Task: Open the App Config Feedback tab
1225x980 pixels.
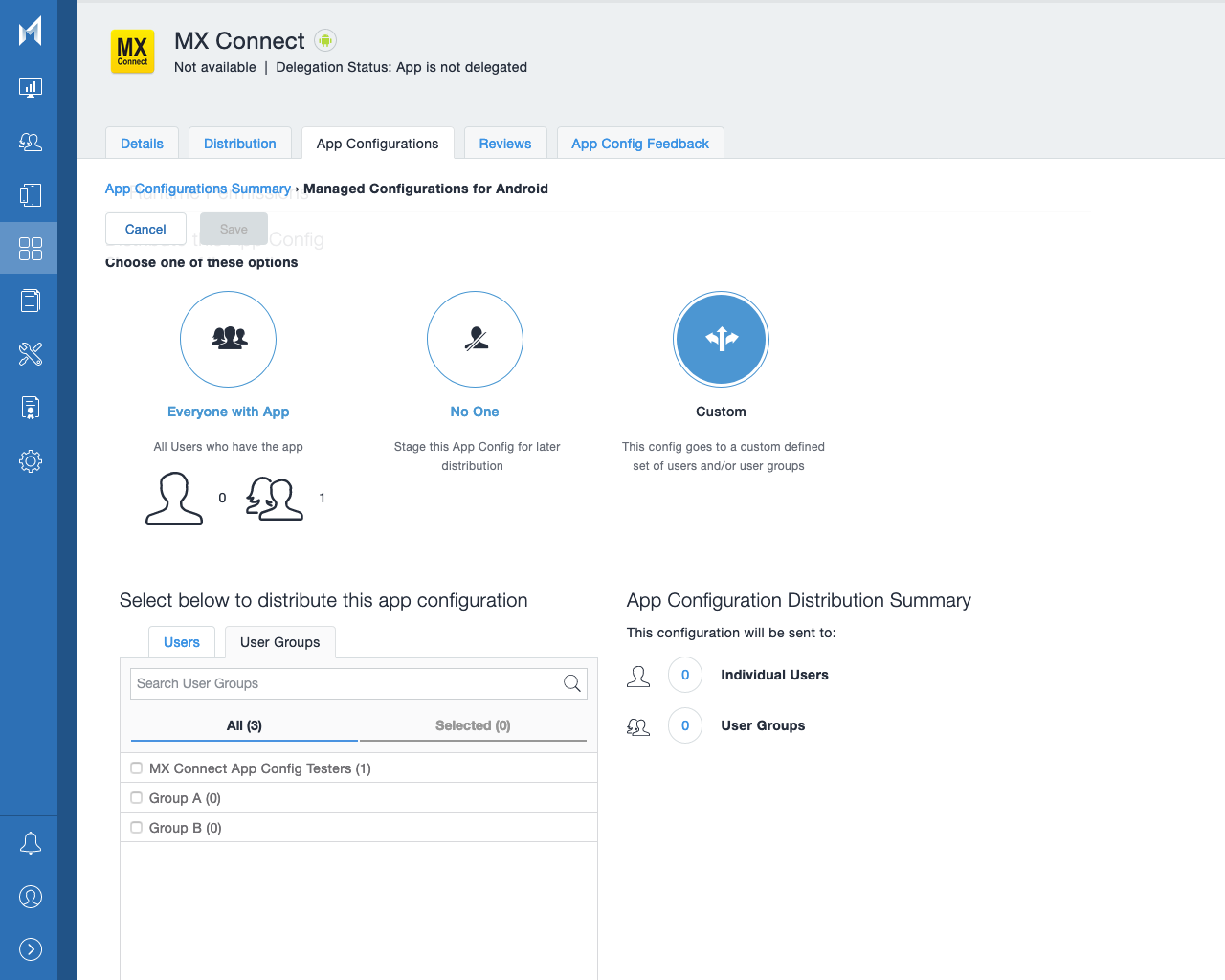Action: click(639, 143)
